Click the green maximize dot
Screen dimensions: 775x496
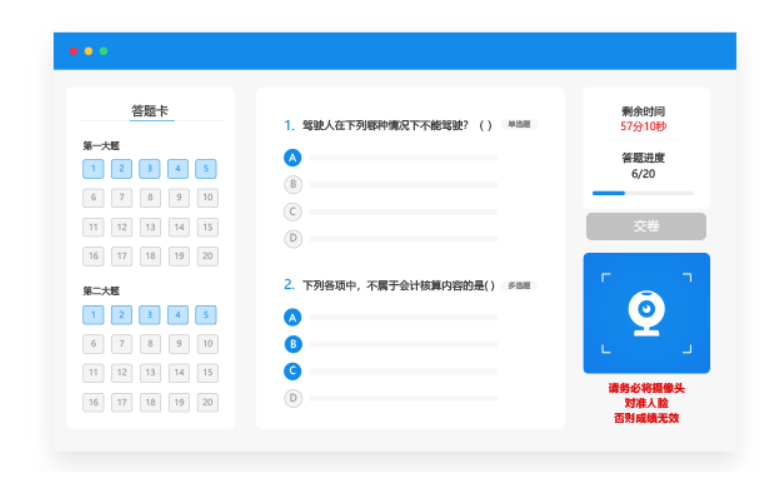(103, 51)
